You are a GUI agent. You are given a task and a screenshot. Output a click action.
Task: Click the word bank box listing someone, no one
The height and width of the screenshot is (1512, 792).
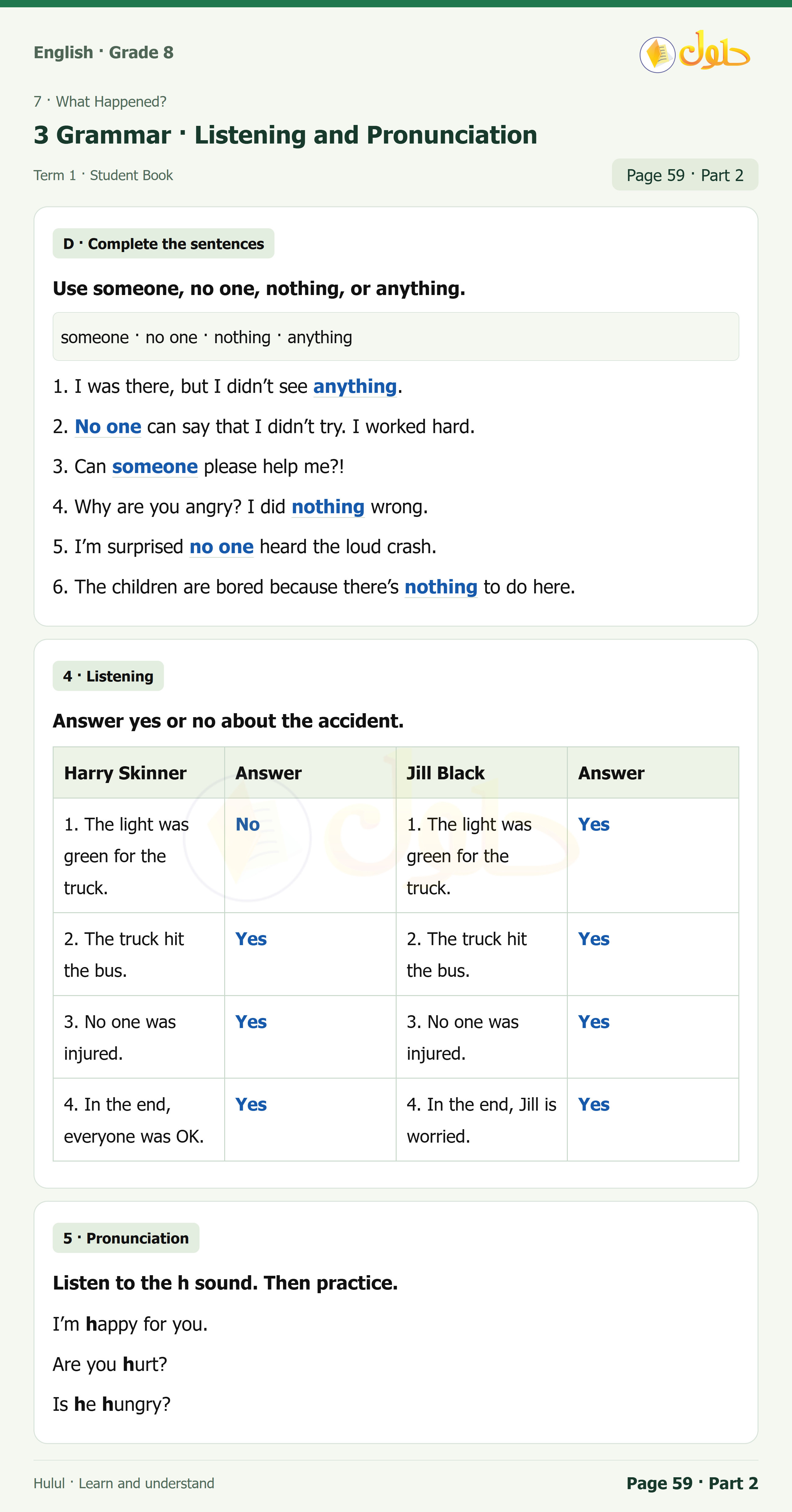[395, 337]
